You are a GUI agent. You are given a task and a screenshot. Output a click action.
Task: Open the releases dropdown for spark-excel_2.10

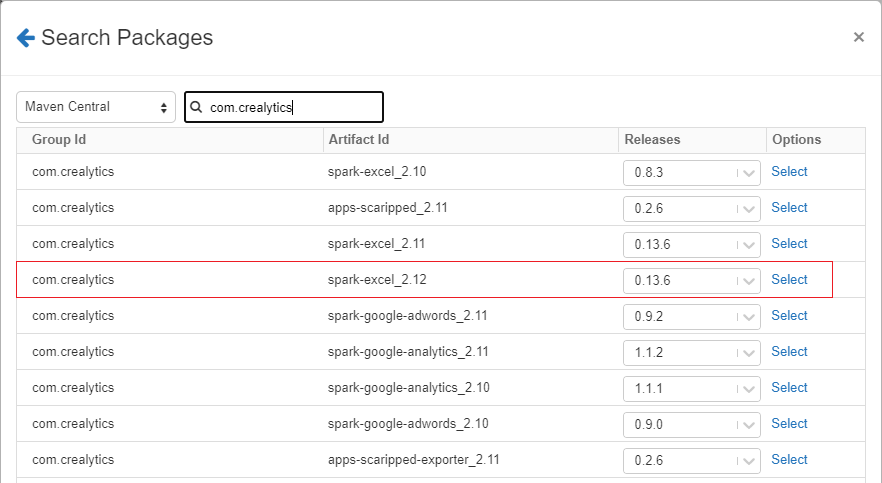coord(691,173)
